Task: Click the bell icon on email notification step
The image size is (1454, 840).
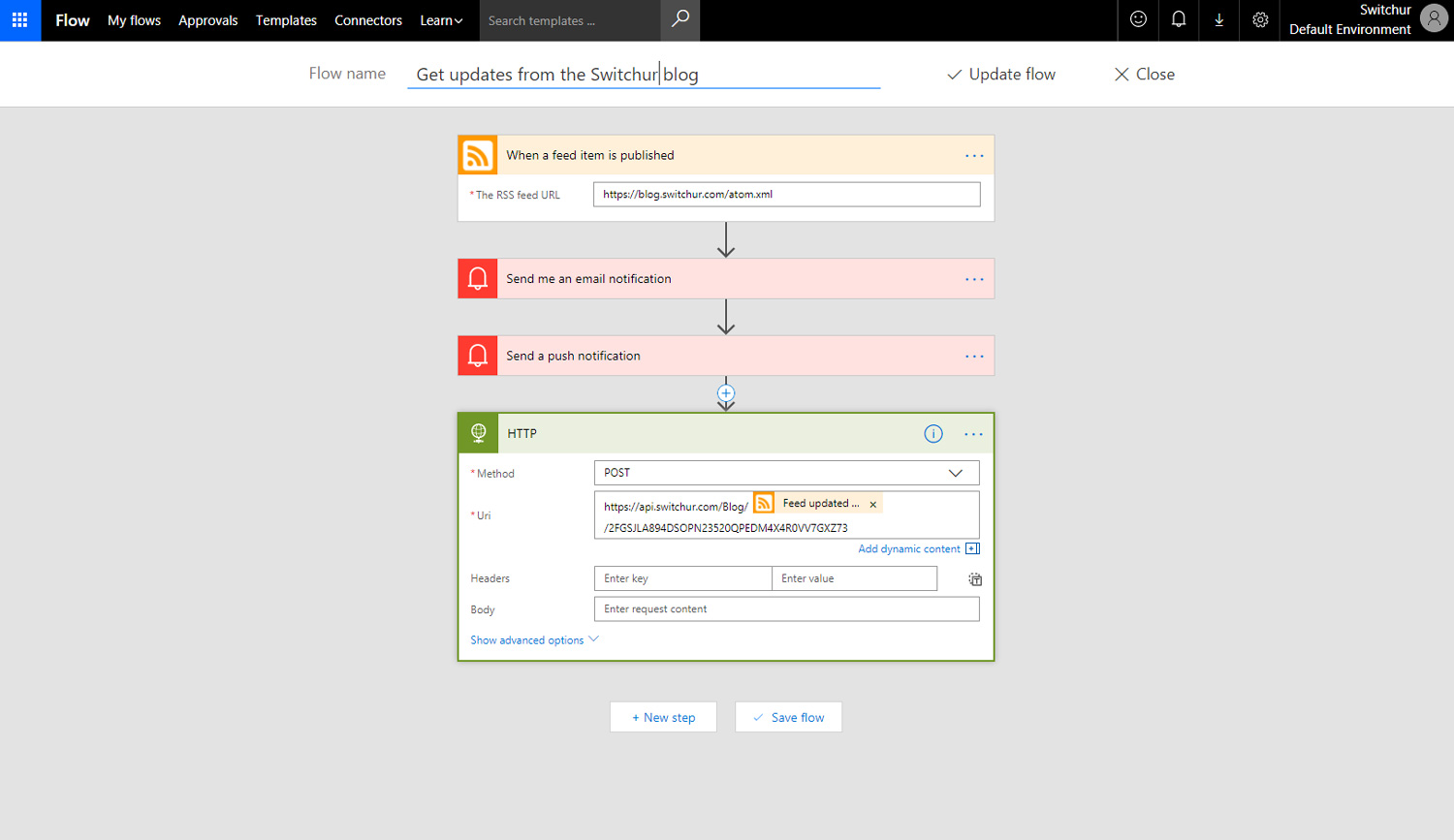Action: [x=477, y=278]
